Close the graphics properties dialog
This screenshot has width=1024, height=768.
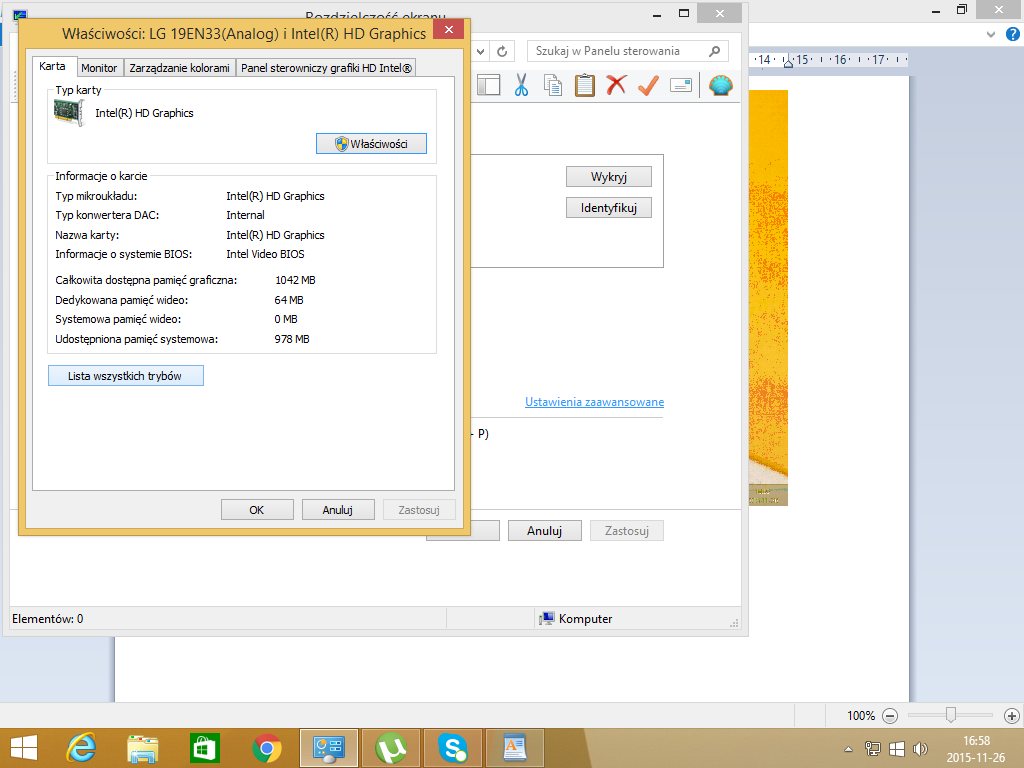coord(449,29)
